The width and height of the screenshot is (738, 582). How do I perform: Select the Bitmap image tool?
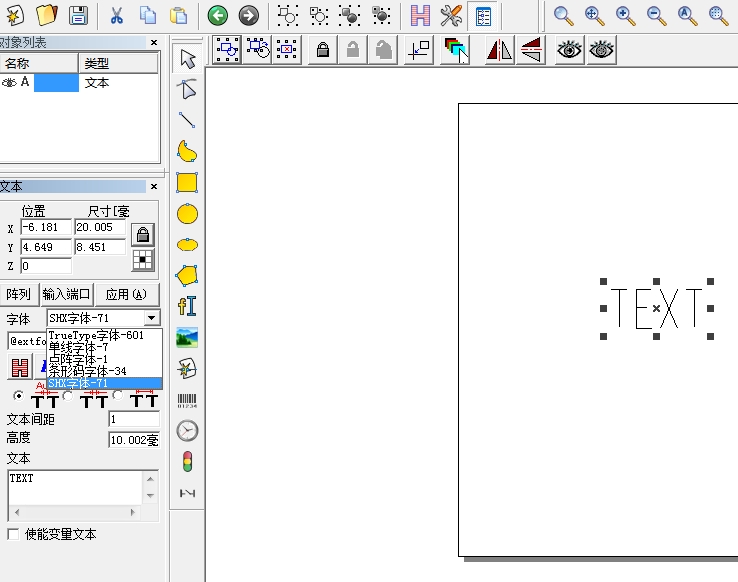coord(187,337)
